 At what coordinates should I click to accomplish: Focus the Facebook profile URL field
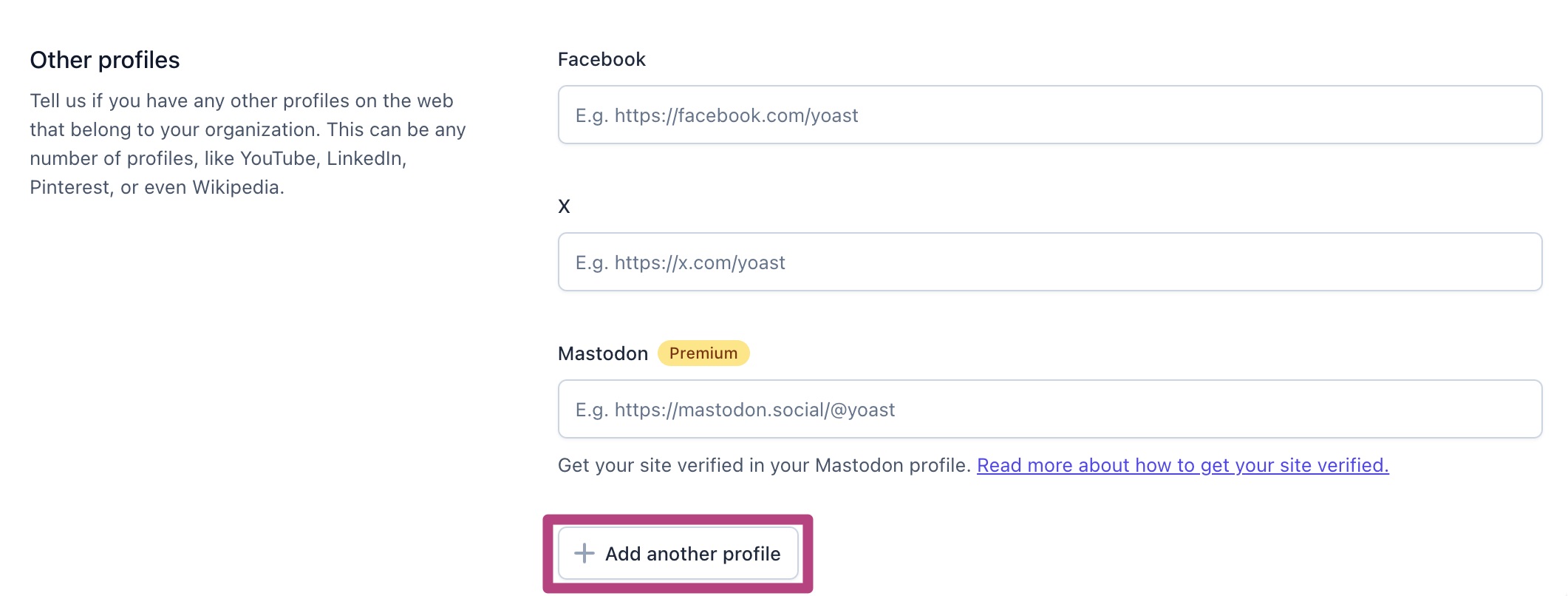pos(1050,115)
